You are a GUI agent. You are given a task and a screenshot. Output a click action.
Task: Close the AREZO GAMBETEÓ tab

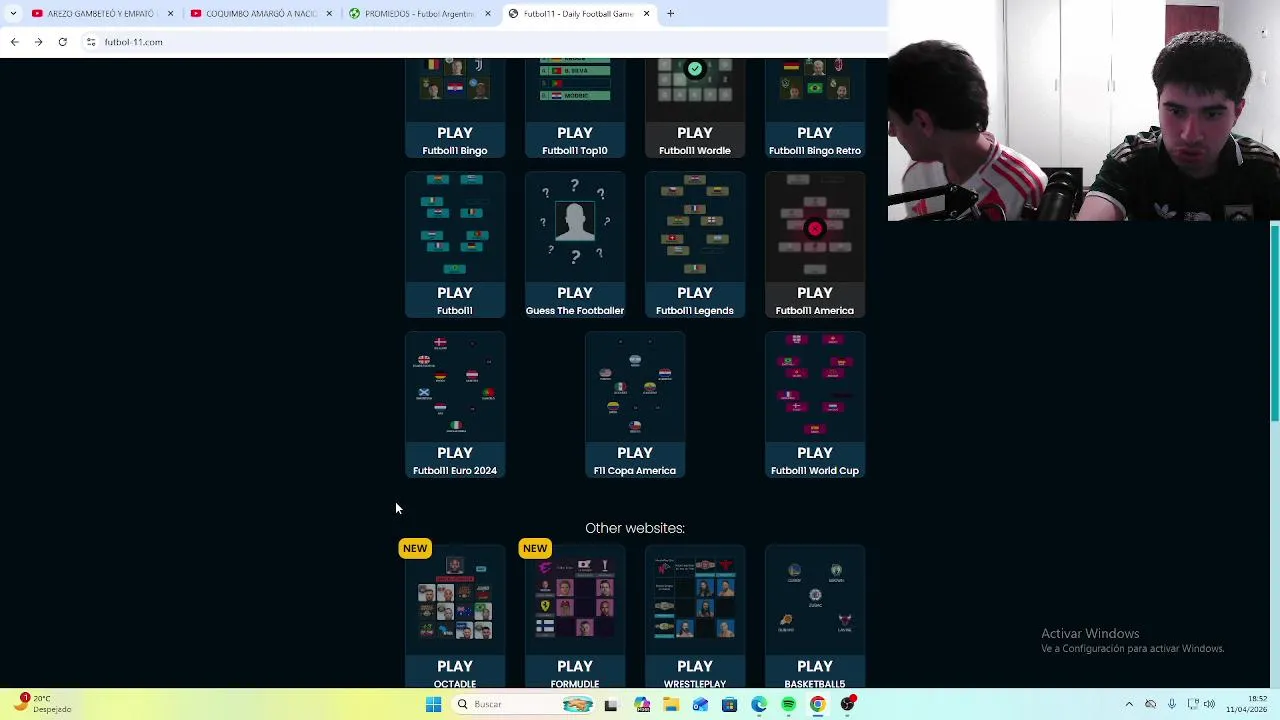(x=170, y=14)
